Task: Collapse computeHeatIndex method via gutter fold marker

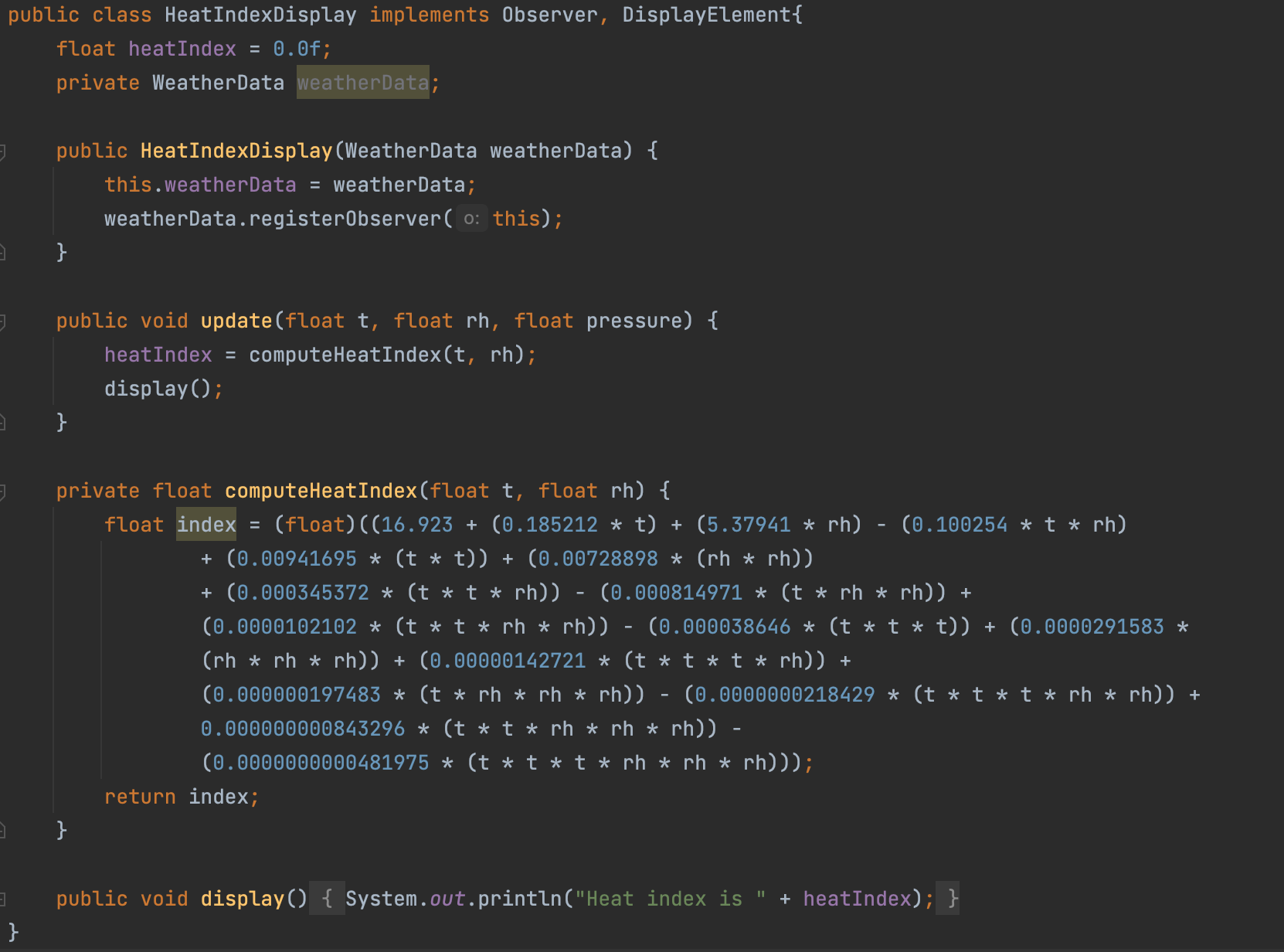Action: point(2,491)
